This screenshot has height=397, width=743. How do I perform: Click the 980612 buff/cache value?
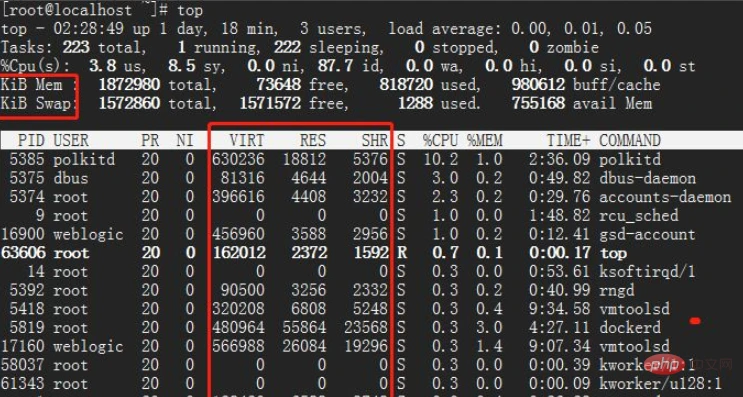coord(538,84)
